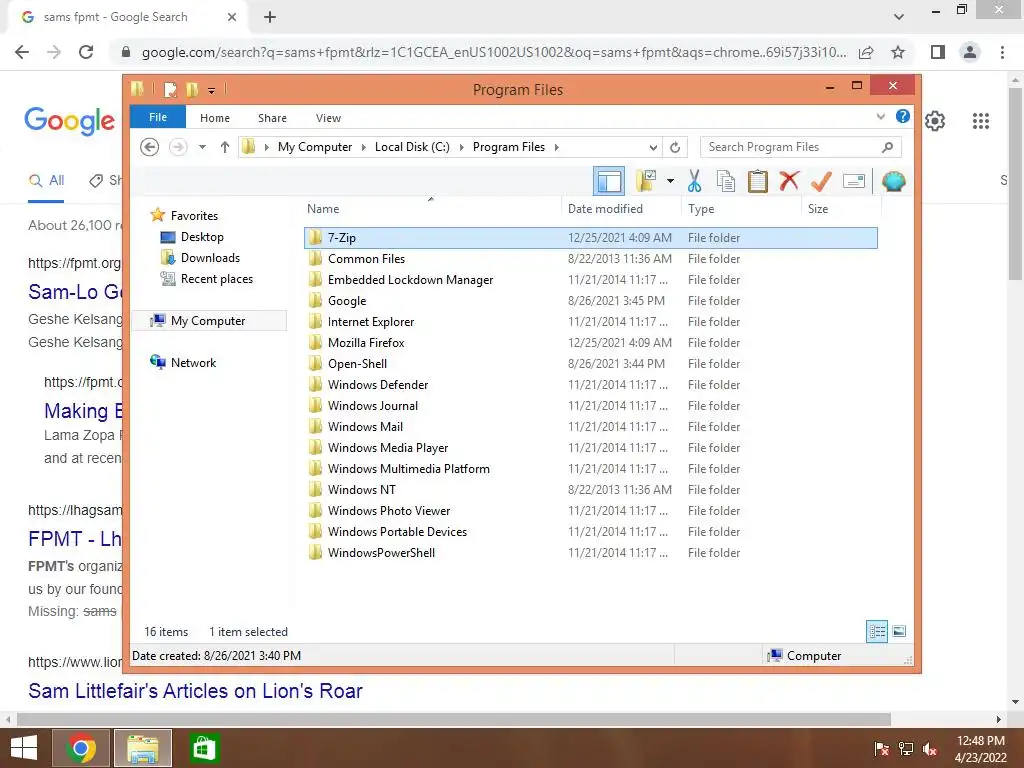Open Google apps grid icon
Viewport: 1024px width, 768px height.
click(981, 121)
